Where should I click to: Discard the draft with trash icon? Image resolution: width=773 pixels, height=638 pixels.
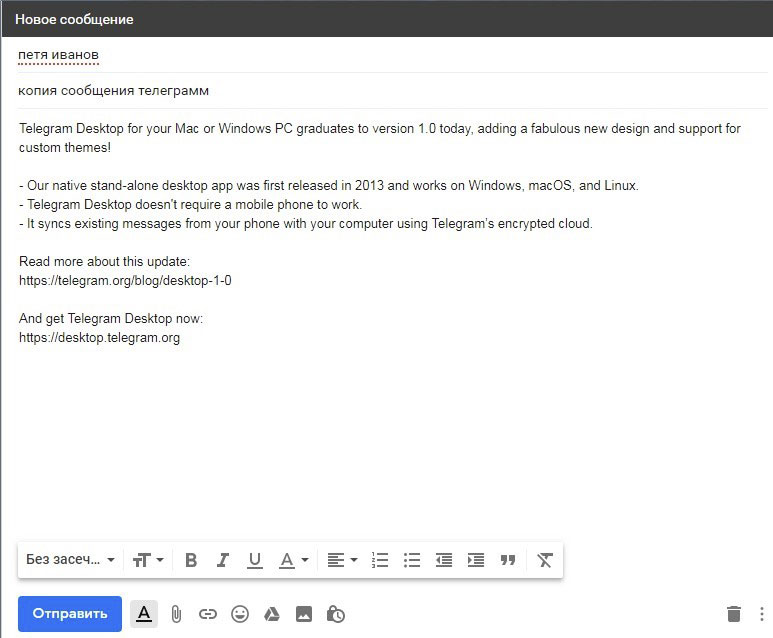pyautogui.click(x=734, y=614)
